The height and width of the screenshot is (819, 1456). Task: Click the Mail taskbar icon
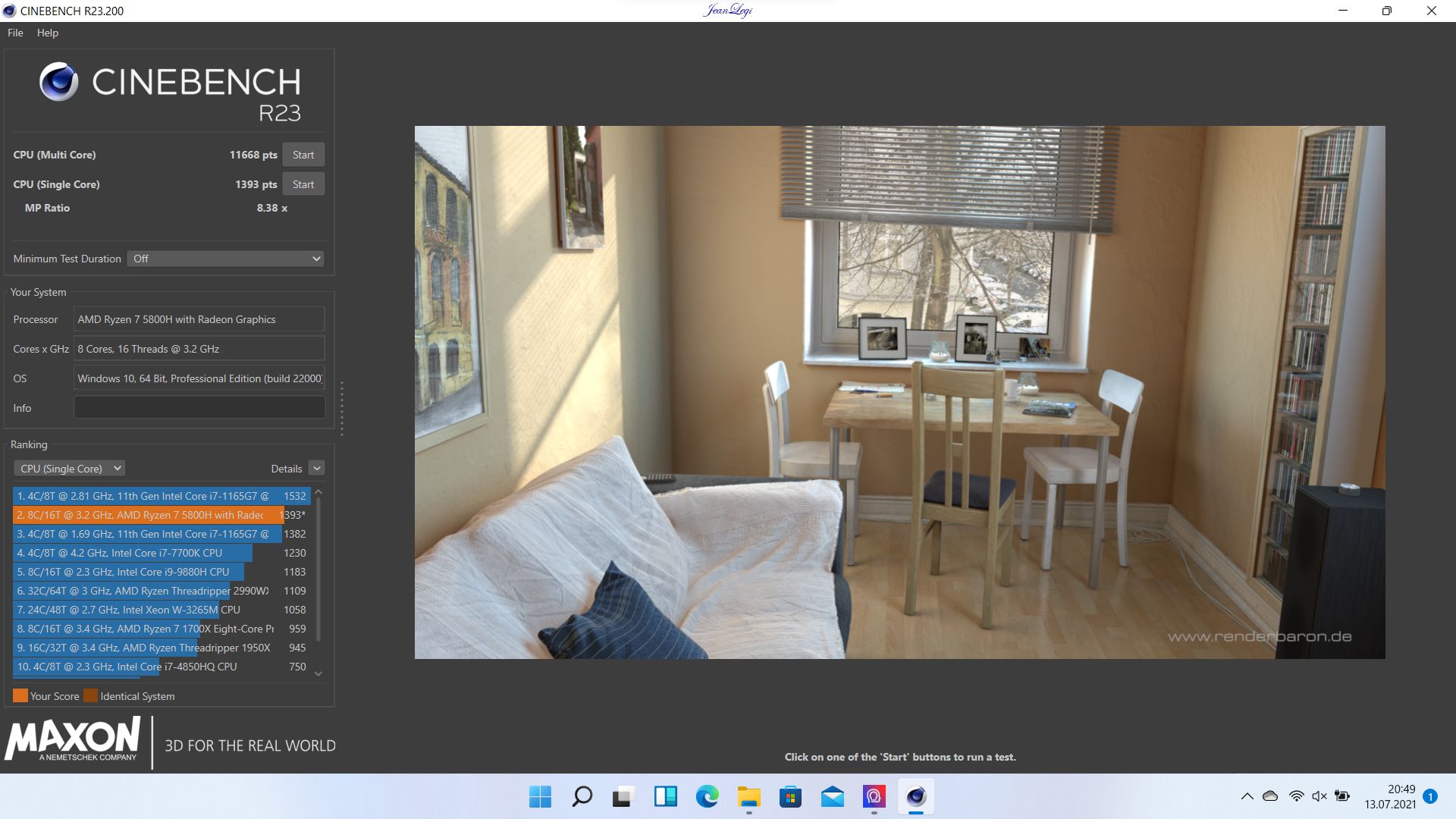coord(832,797)
